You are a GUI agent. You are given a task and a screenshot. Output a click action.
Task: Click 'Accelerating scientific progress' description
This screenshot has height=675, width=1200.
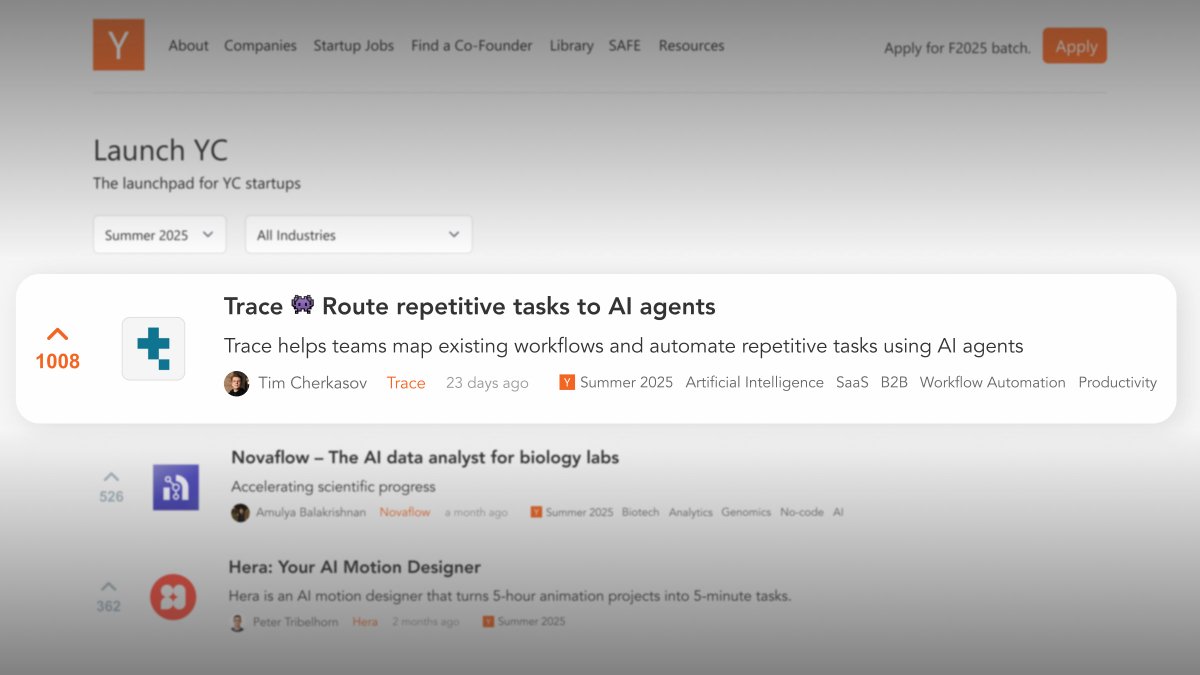click(x=333, y=487)
